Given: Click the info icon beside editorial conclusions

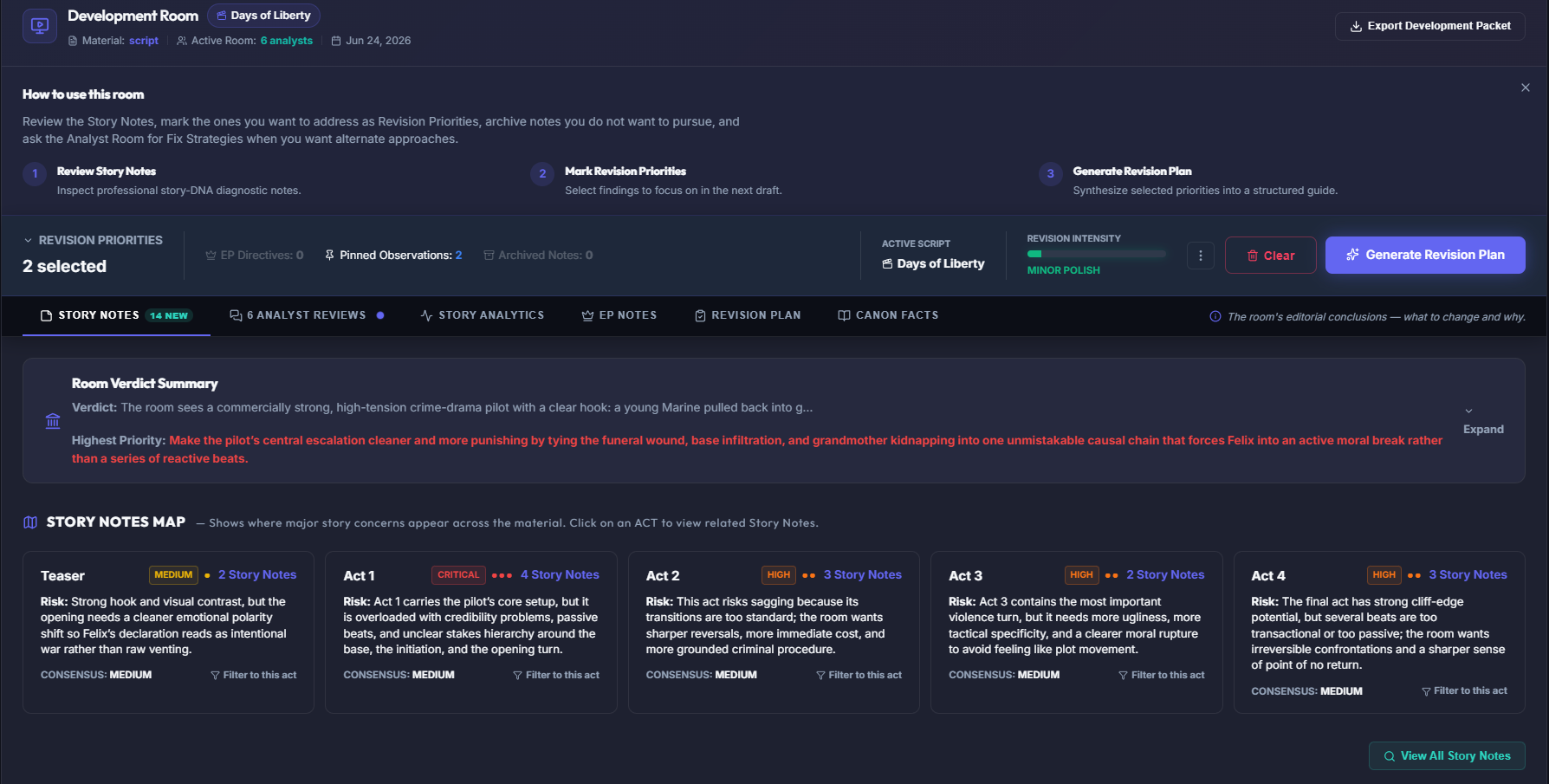Looking at the screenshot, I should (1215, 317).
